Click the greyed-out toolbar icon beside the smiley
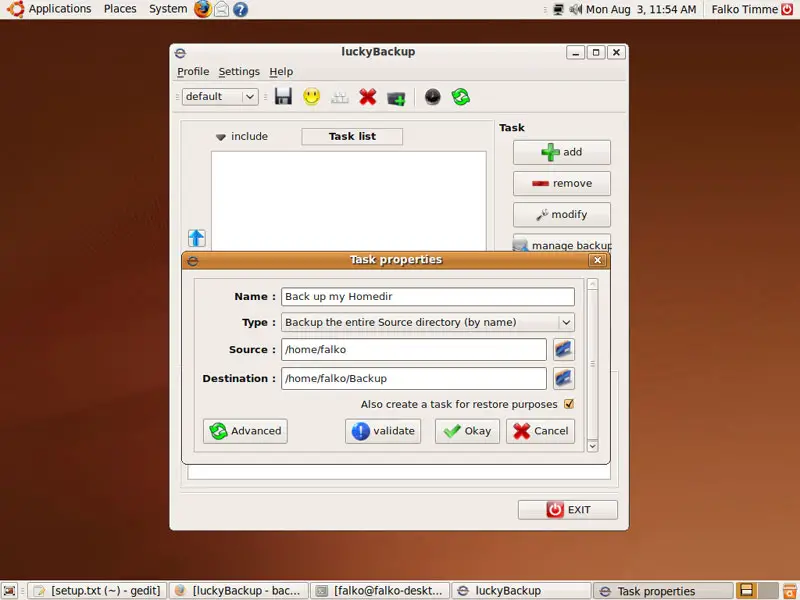800x600 pixels. (x=340, y=97)
